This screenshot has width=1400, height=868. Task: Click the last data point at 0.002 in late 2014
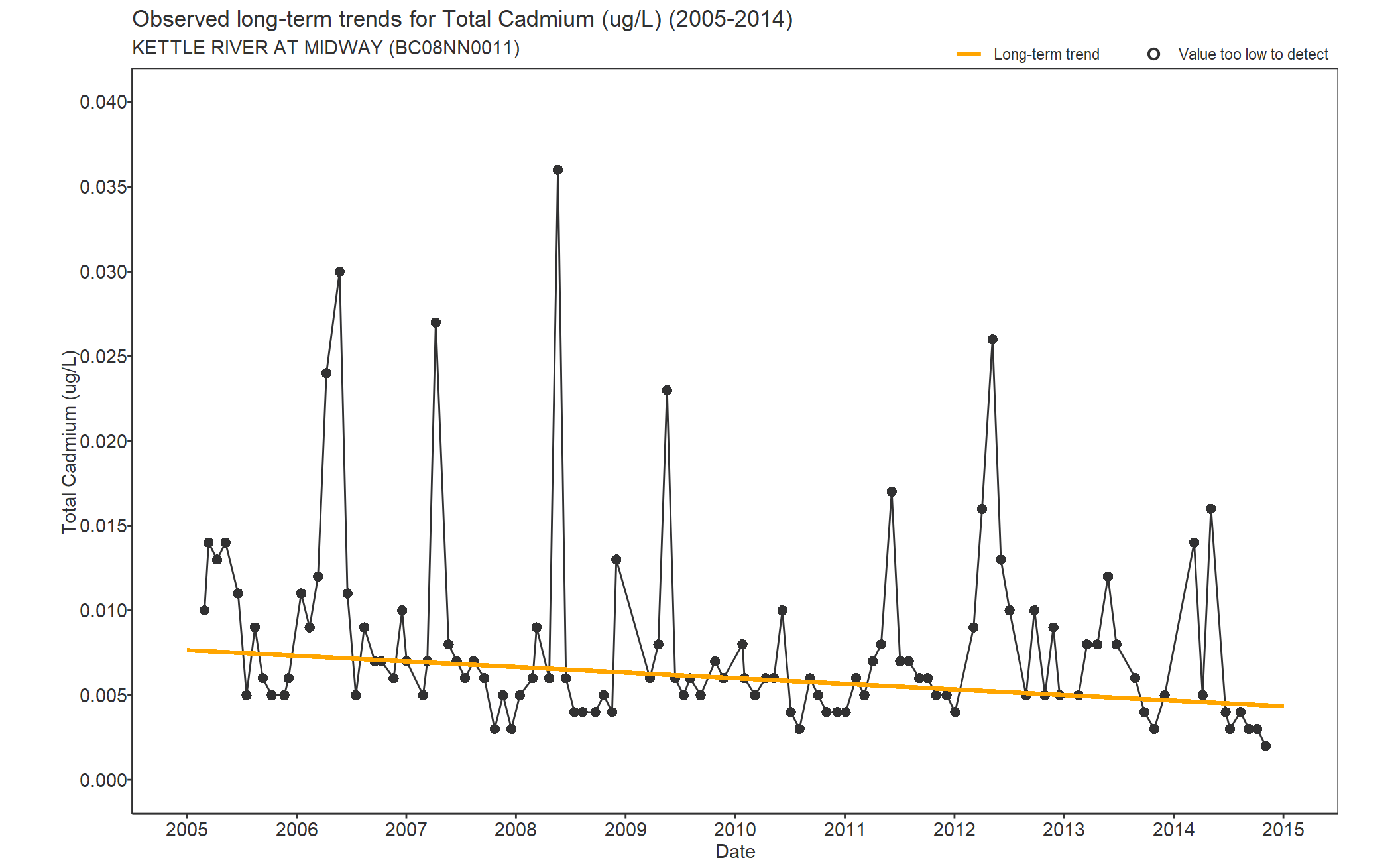(1265, 746)
